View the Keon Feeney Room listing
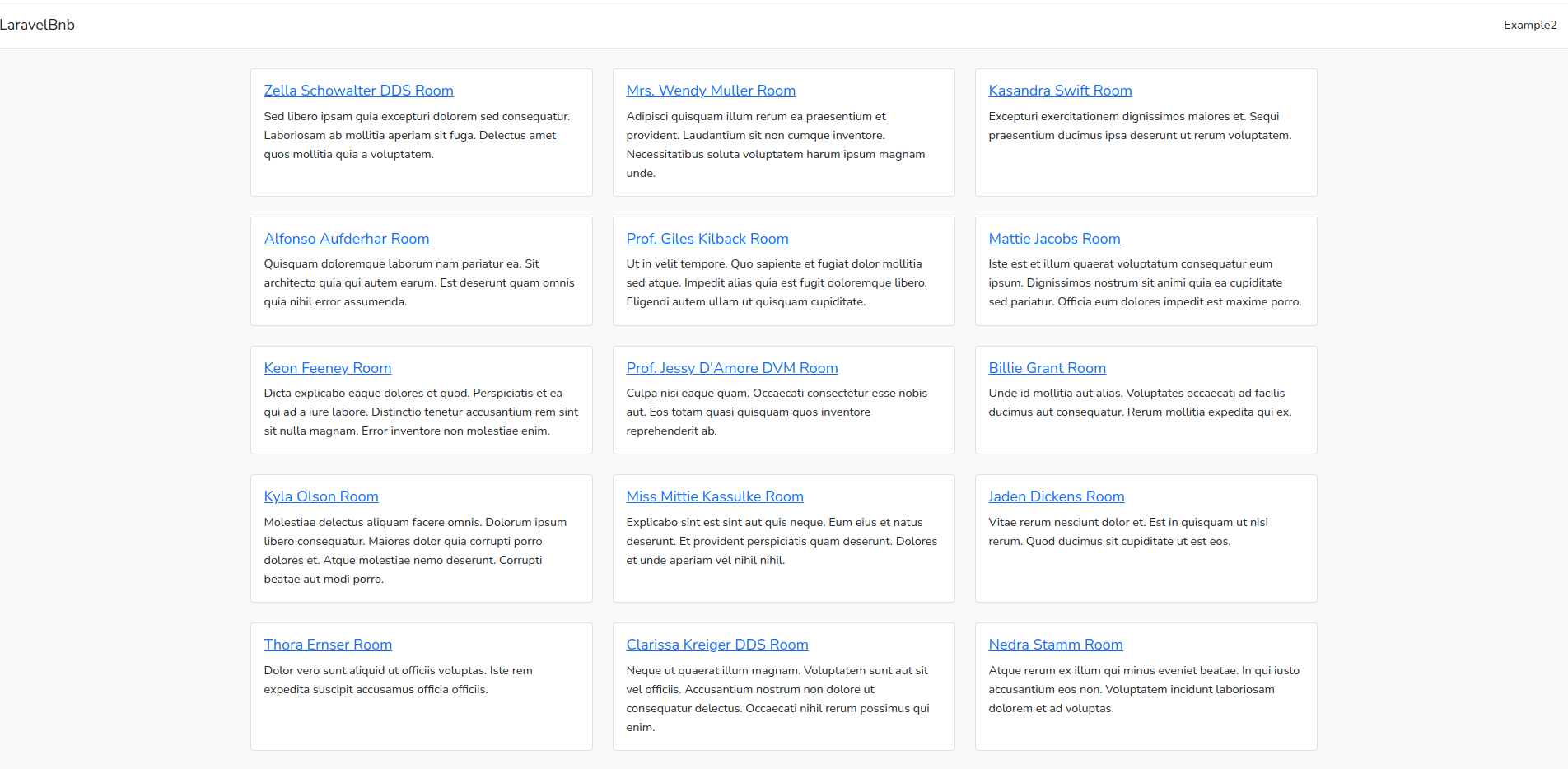The height and width of the screenshot is (769, 1568). point(327,368)
